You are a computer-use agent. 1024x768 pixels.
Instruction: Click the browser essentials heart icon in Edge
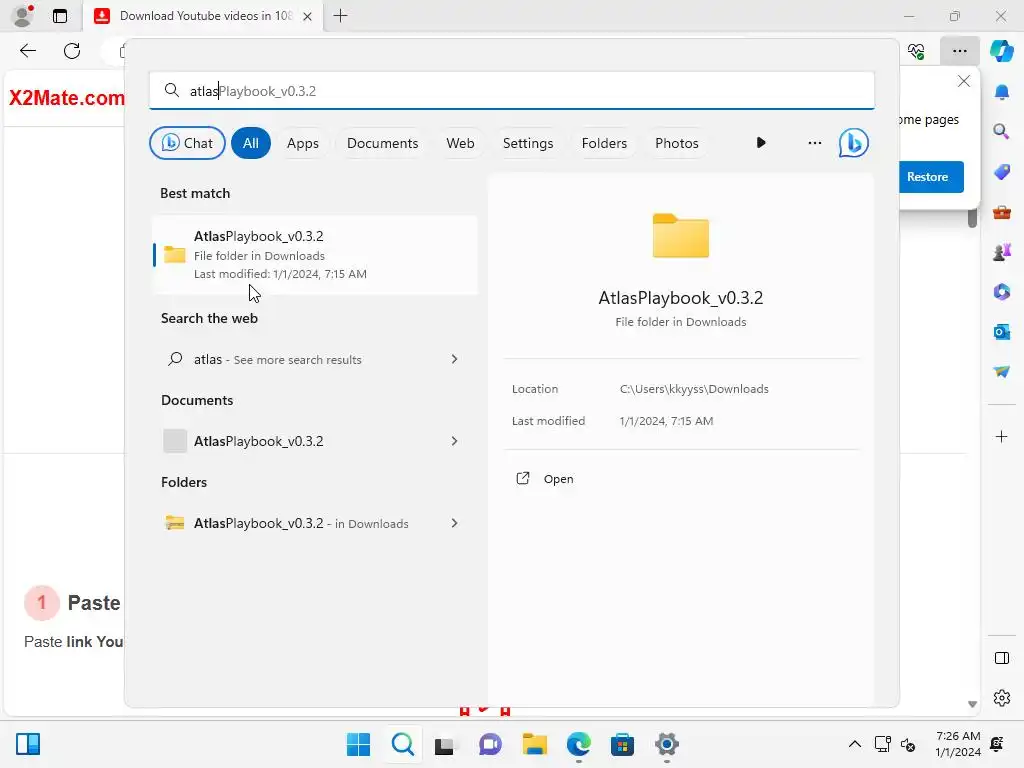tap(916, 51)
